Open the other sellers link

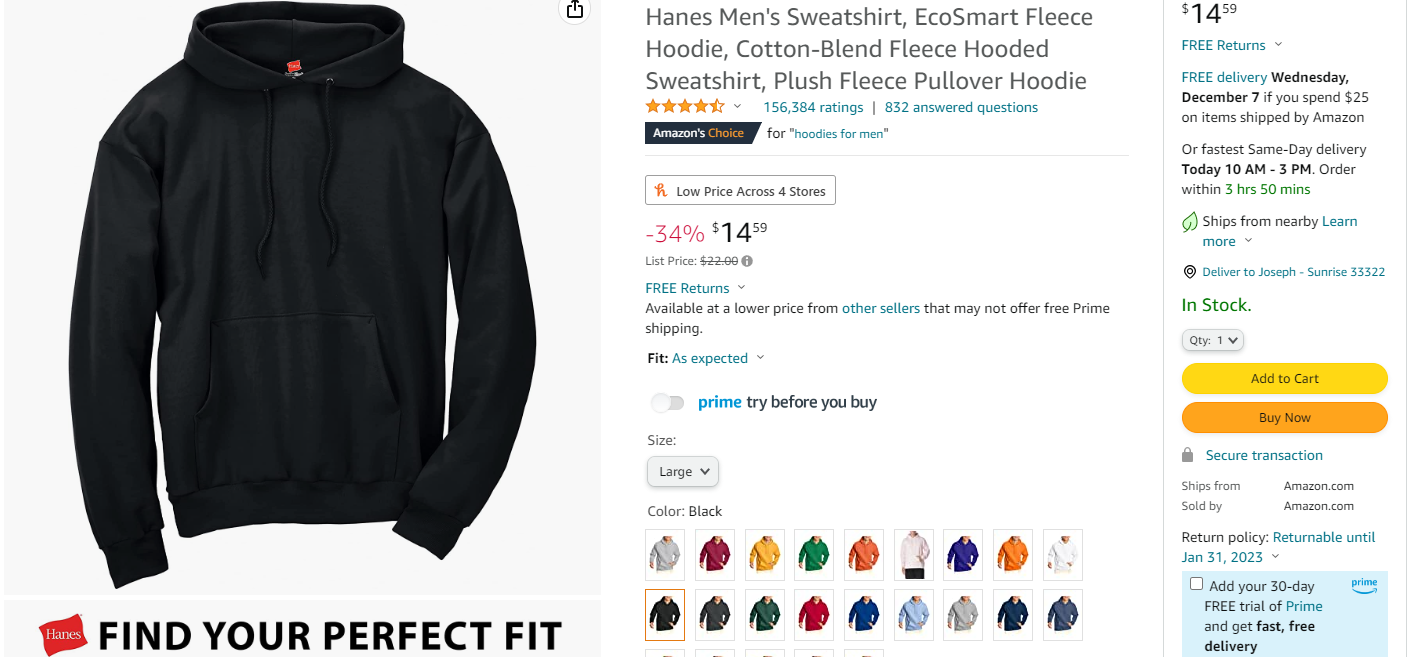click(x=881, y=308)
